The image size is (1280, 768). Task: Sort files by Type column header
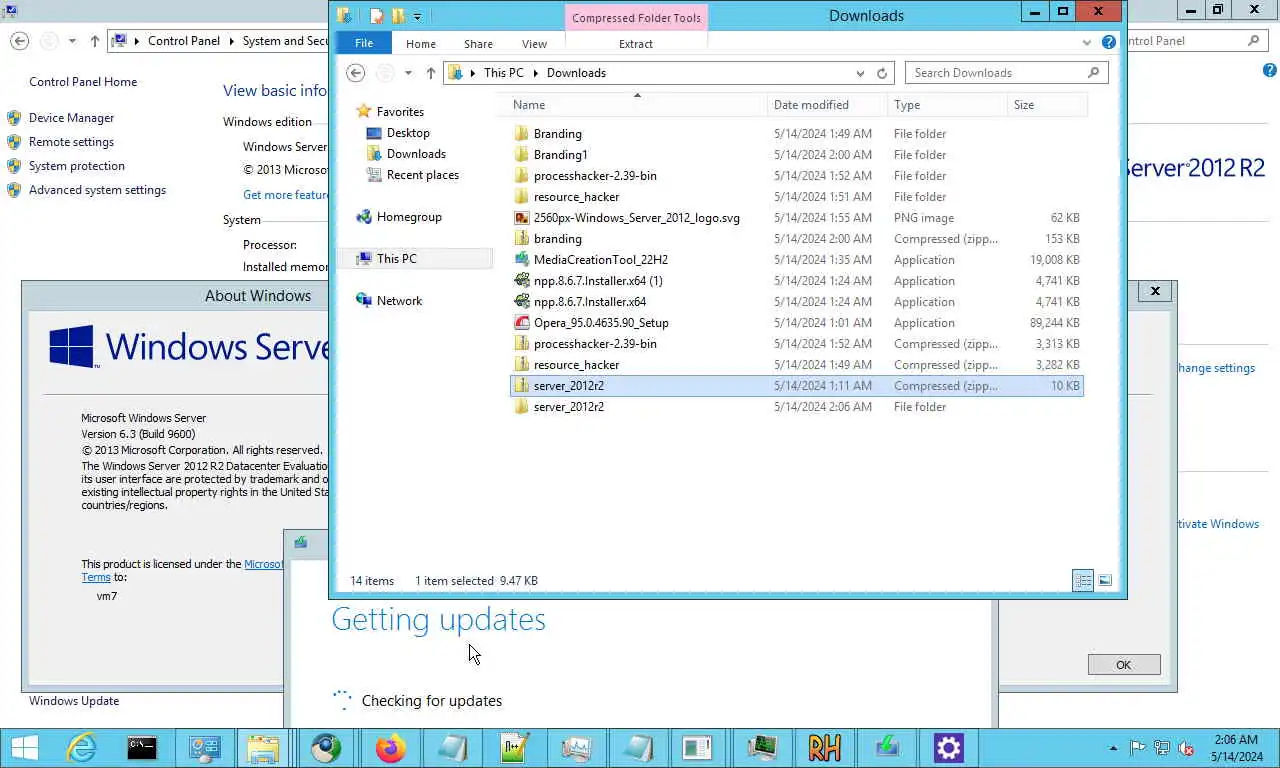click(x=947, y=105)
